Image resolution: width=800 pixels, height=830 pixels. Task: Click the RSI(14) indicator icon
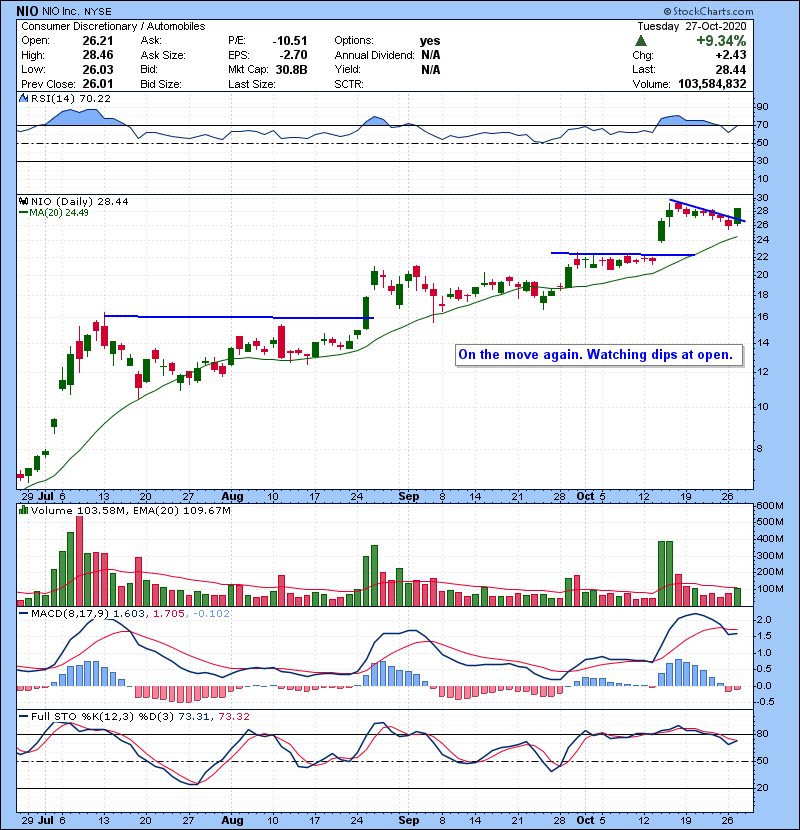coord(24,98)
